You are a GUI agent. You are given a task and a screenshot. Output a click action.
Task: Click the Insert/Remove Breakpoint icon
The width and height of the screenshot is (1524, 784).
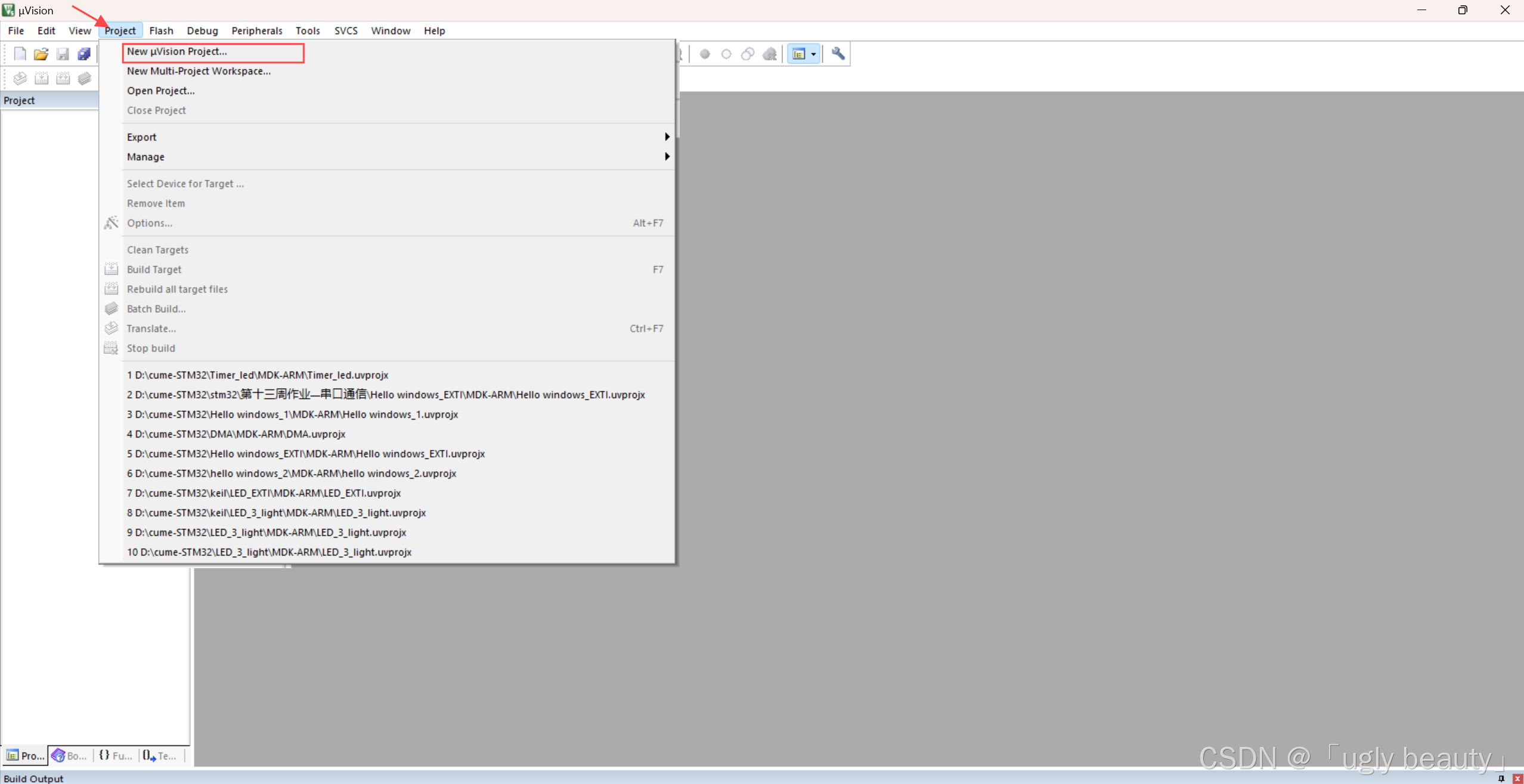705,54
